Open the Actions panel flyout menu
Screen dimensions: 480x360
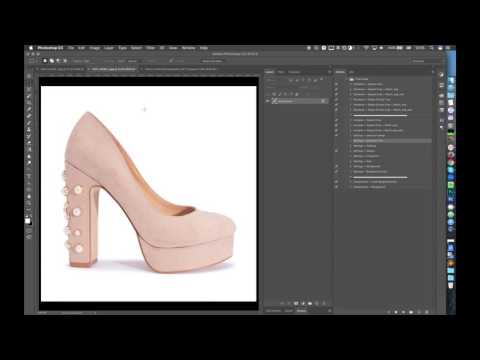(x=433, y=72)
